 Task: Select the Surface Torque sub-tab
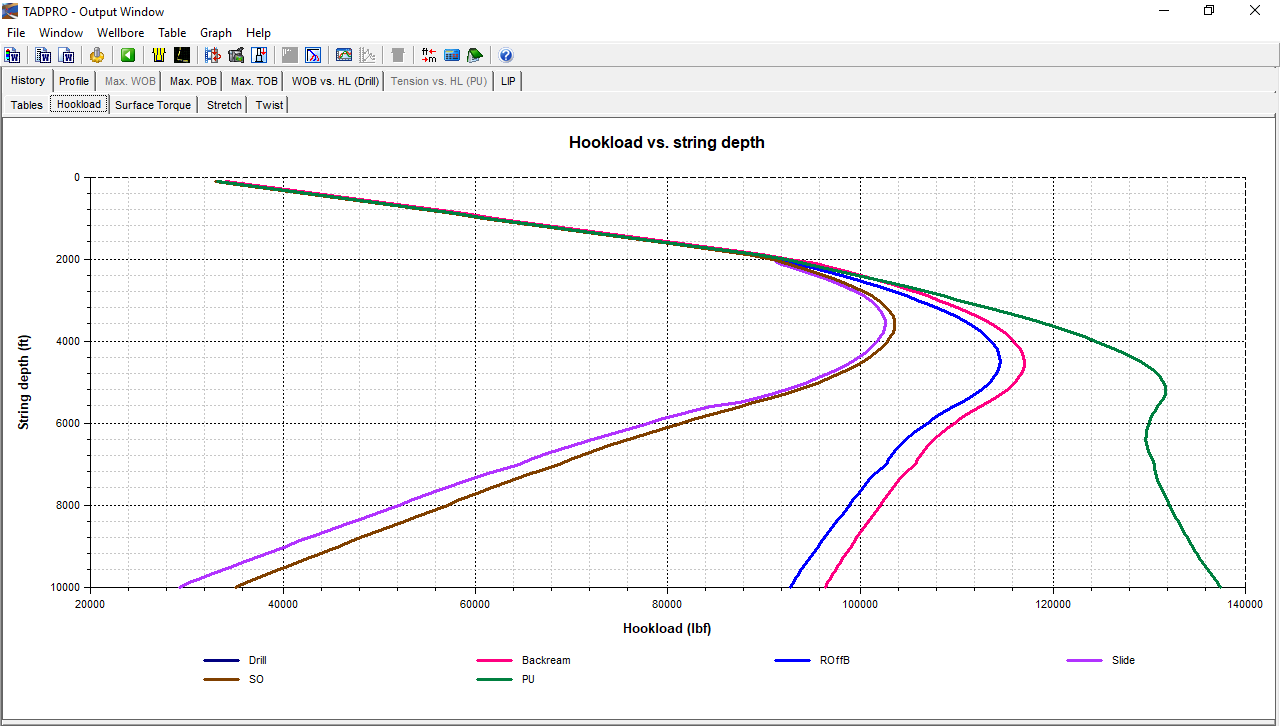point(153,105)
